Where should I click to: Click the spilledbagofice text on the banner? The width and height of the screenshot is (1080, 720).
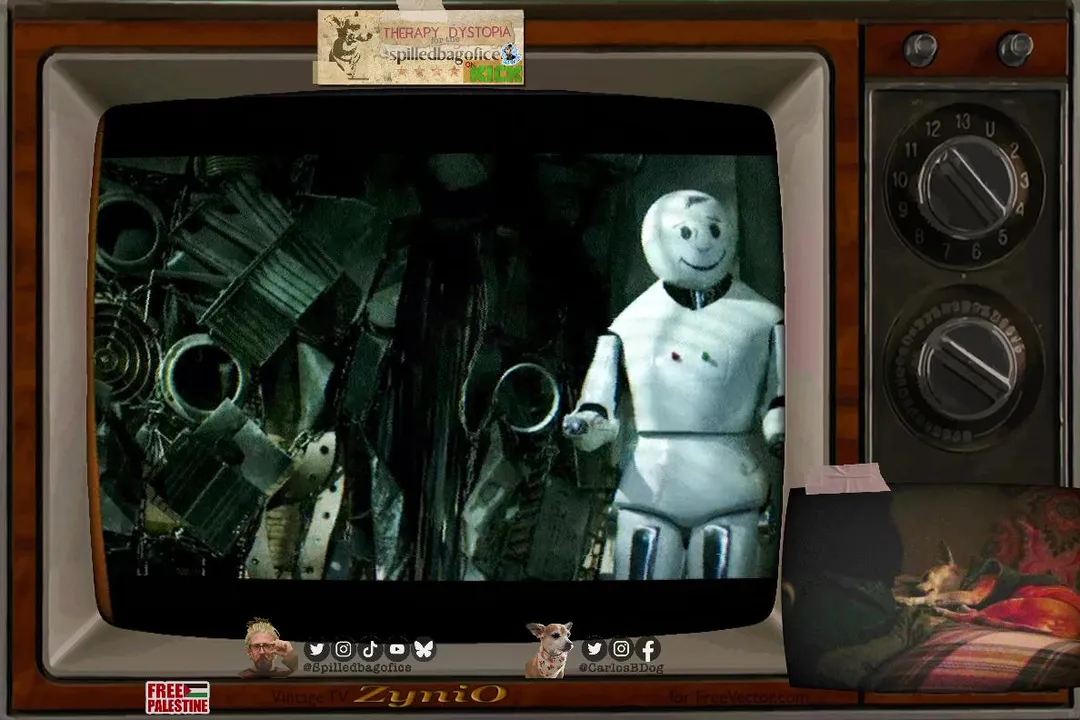coord(442,54)
